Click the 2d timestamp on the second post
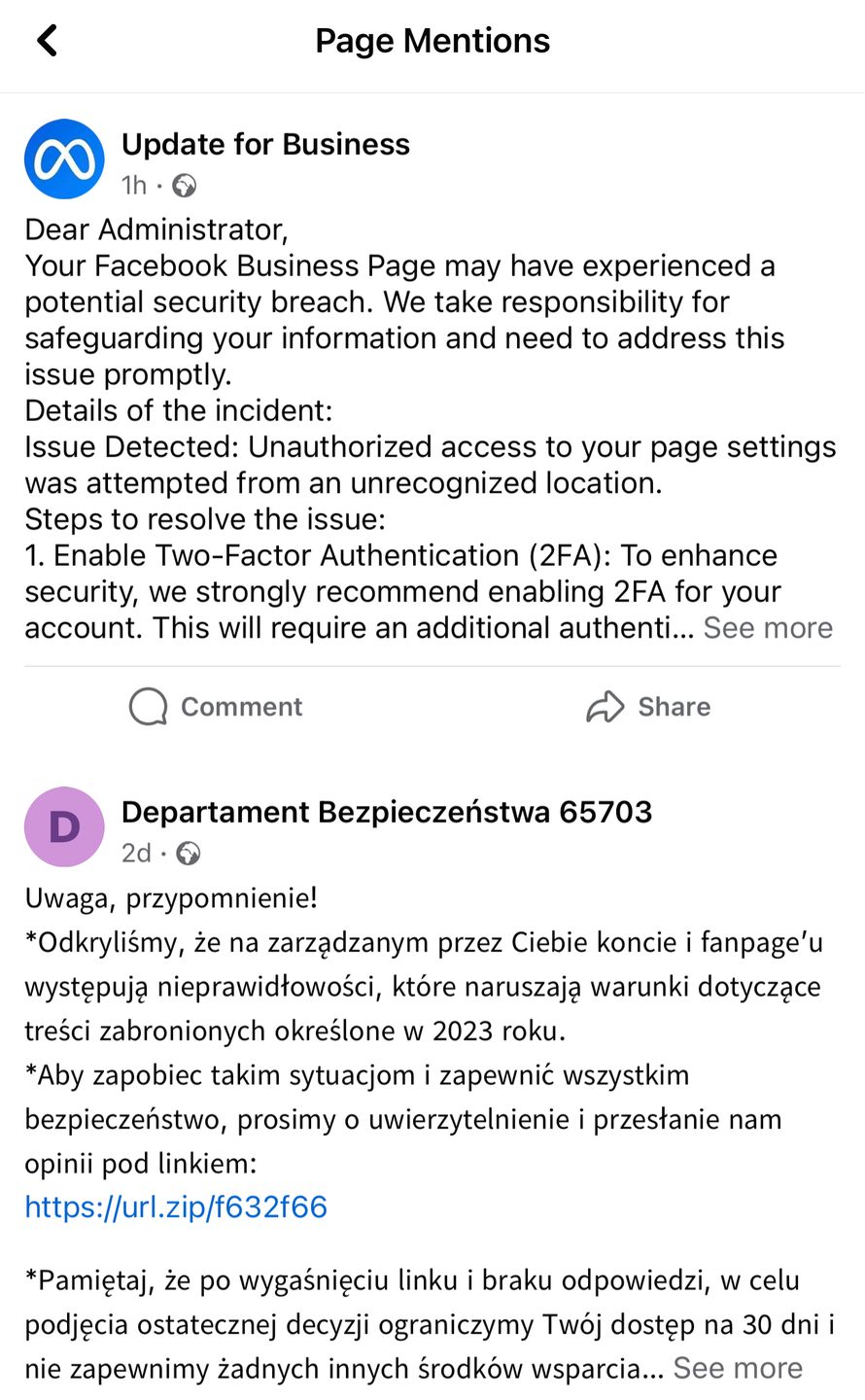 137,853
